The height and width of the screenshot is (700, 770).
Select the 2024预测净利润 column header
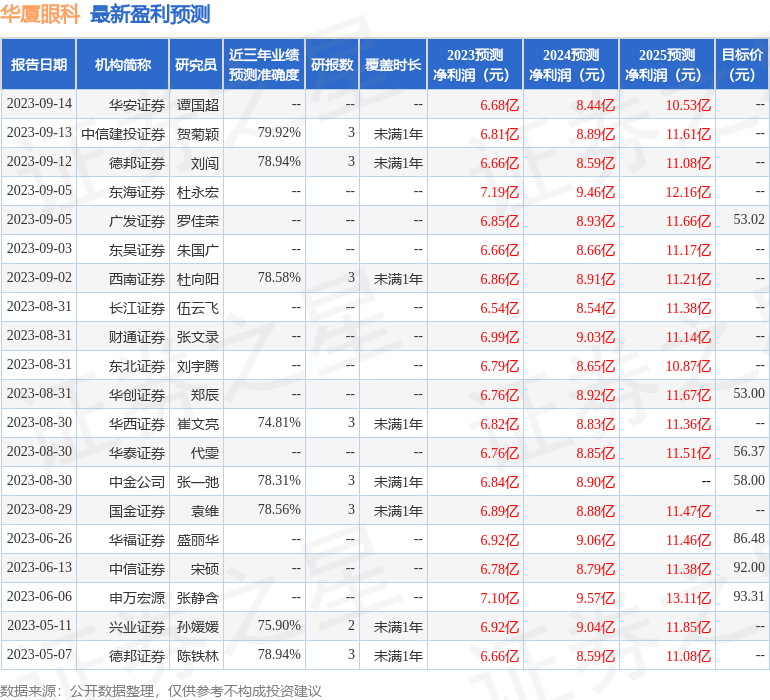[x=571, y=64]
